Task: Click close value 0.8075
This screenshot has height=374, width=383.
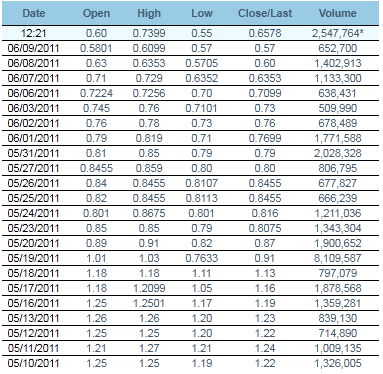Action: coord(265,228)
